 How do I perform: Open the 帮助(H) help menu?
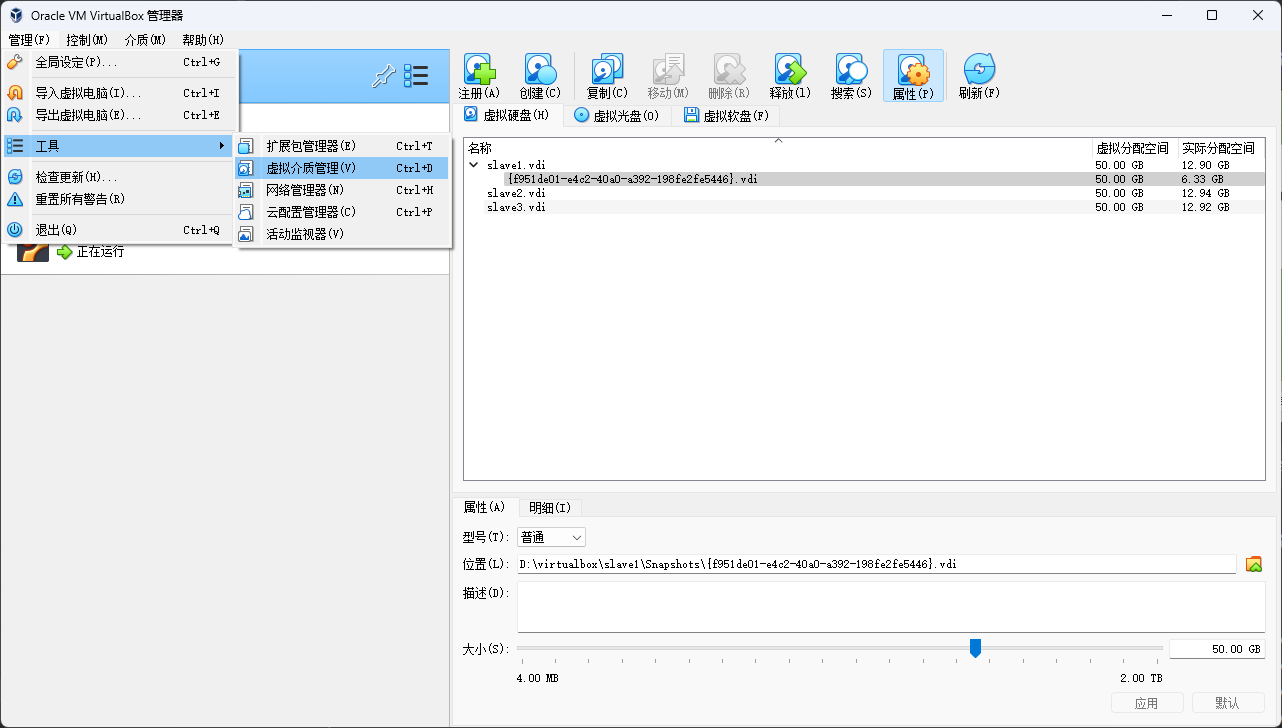click(x=203, y=40)
